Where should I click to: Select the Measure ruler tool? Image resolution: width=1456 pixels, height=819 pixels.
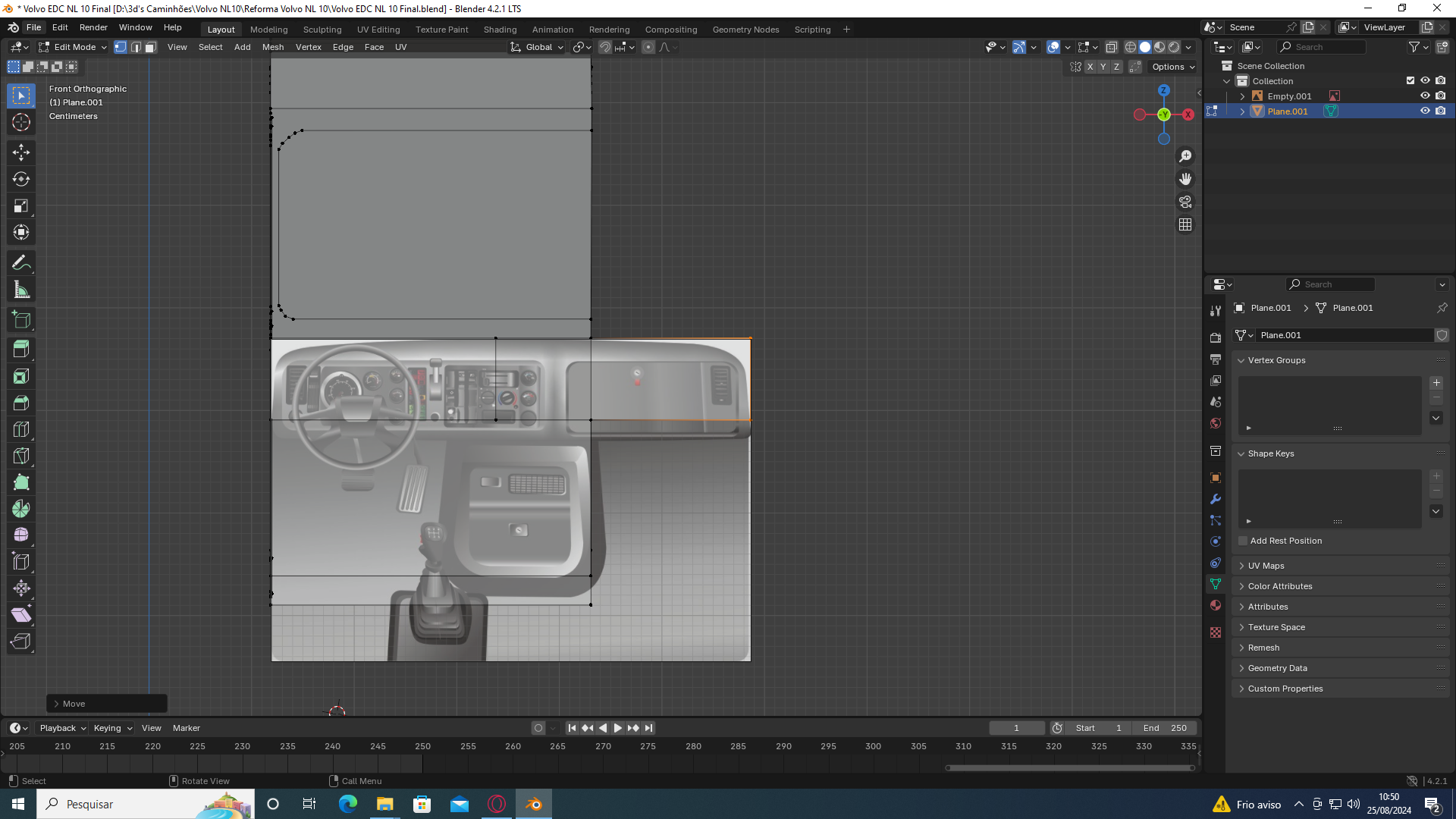tap(21, 290)
